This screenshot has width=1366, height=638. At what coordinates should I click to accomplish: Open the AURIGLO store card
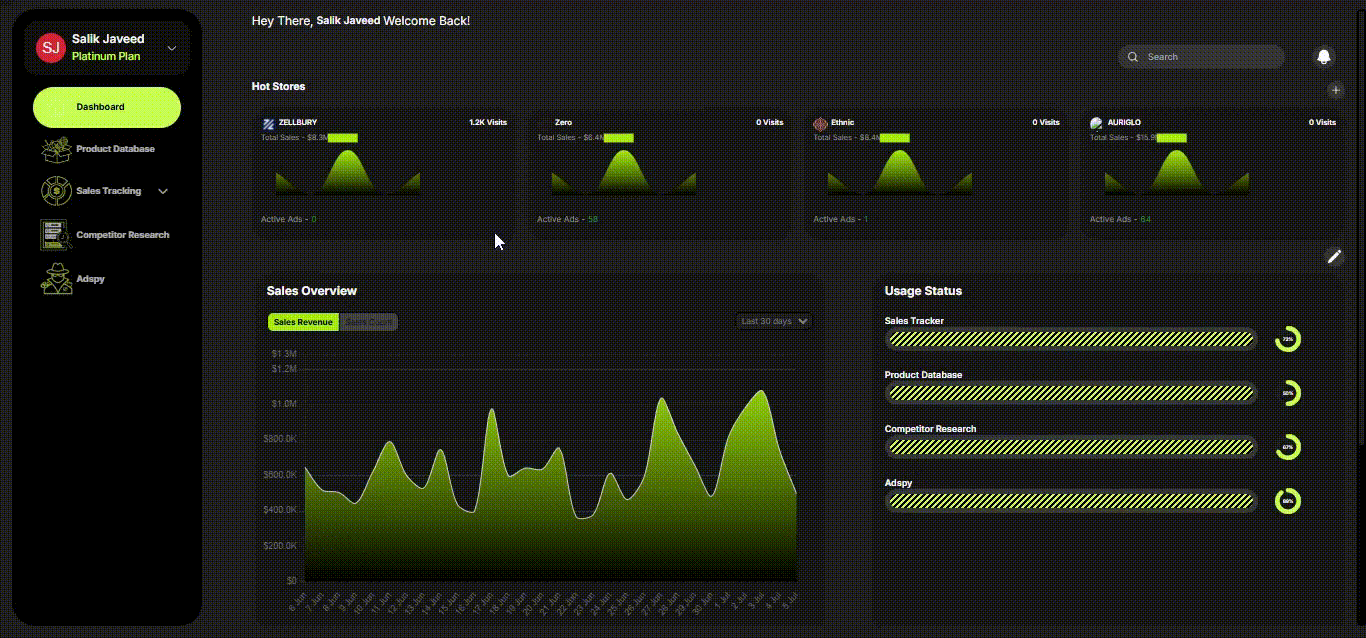coord(1212,172)
